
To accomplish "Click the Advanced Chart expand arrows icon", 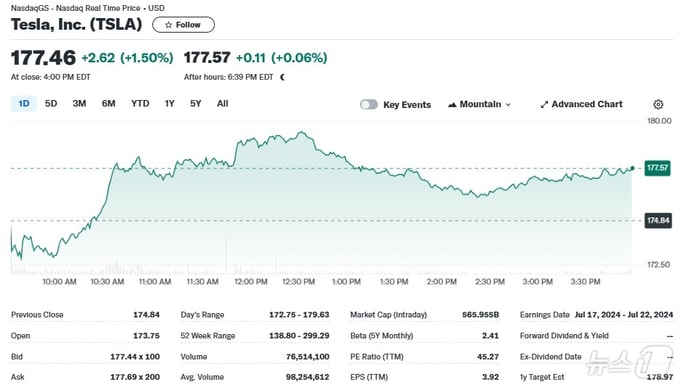I will 544,105.
